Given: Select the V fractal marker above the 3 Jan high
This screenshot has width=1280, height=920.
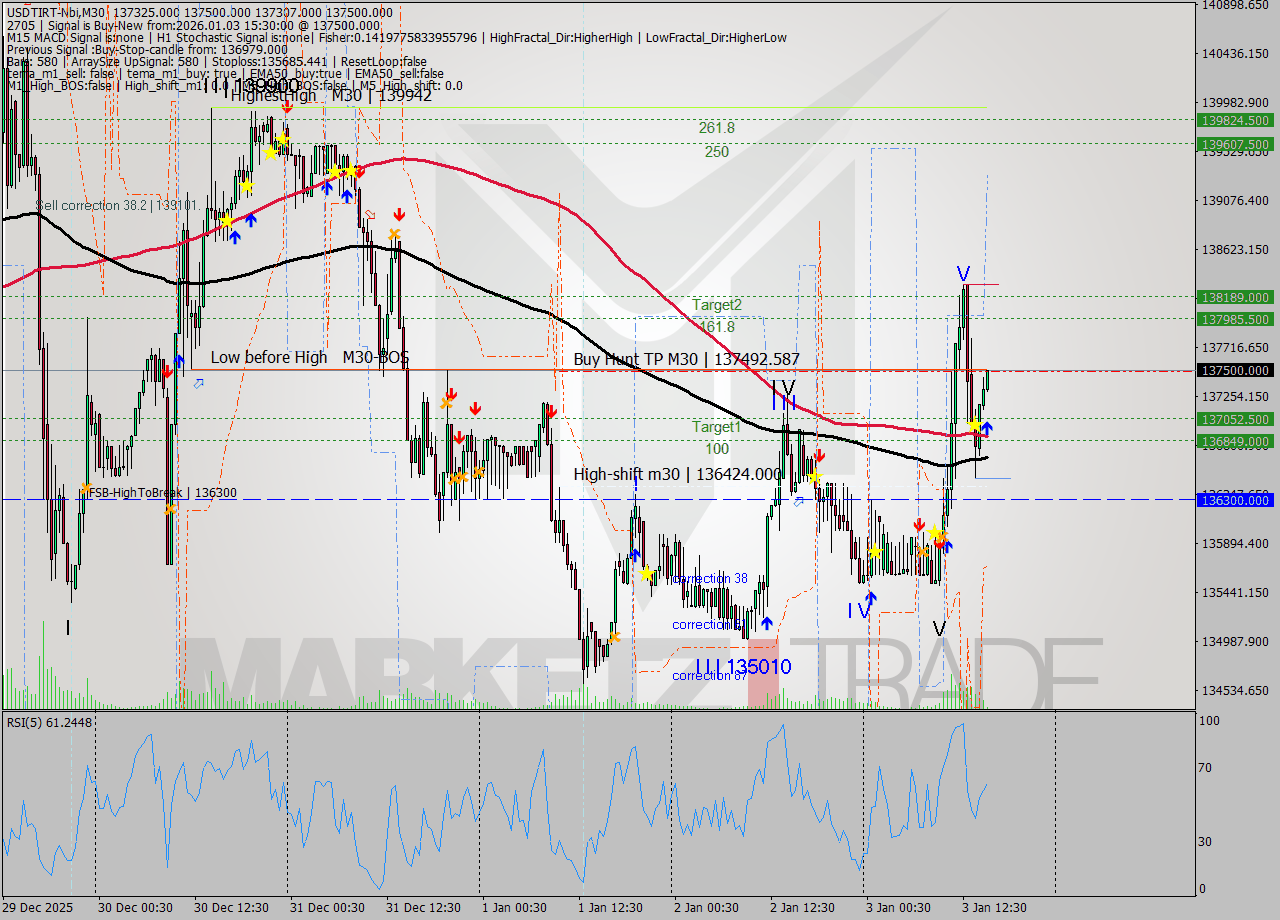Looking at the screenshot, I should point(963,271).
